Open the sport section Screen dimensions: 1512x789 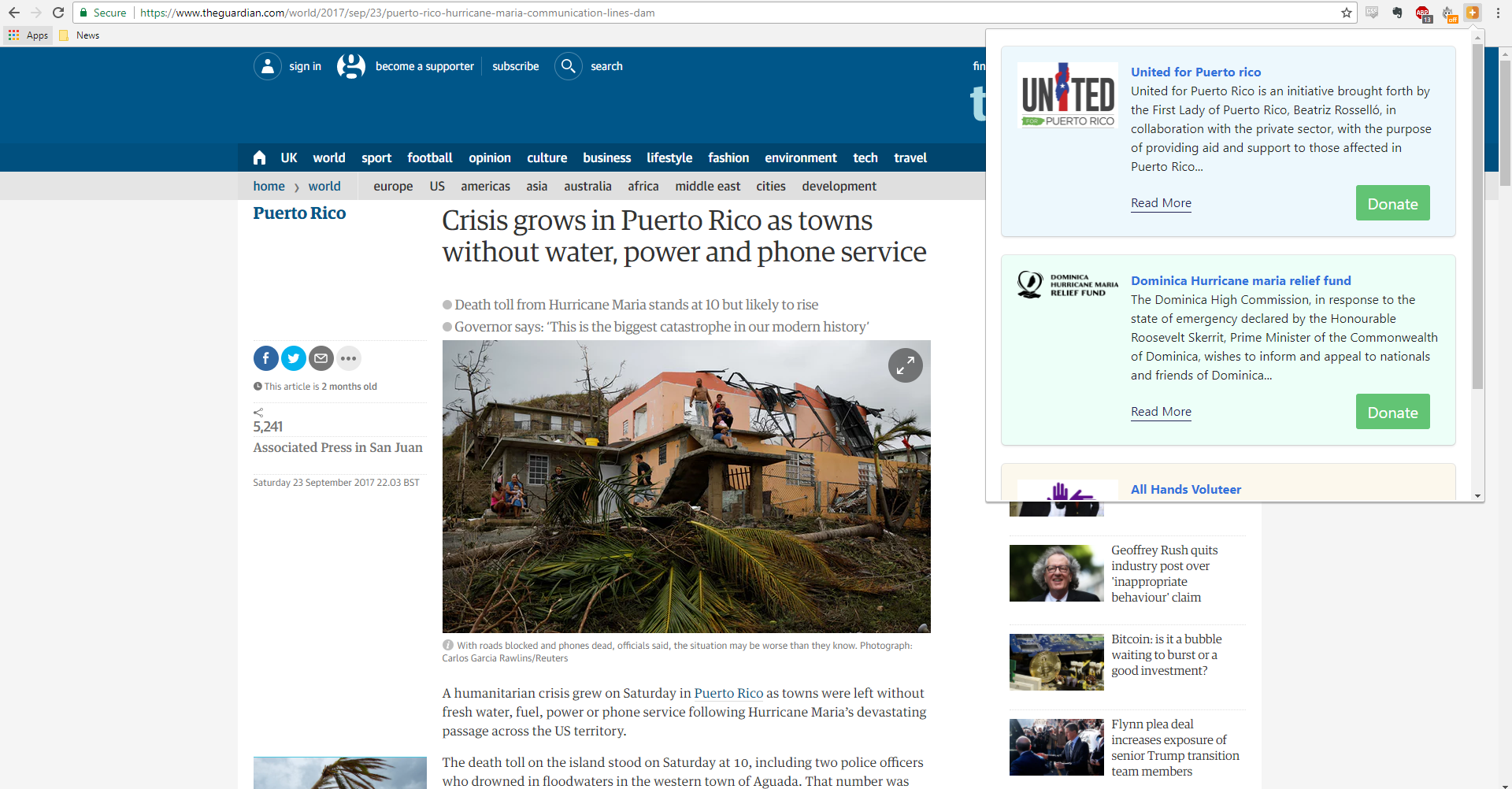tap(376, 157)
